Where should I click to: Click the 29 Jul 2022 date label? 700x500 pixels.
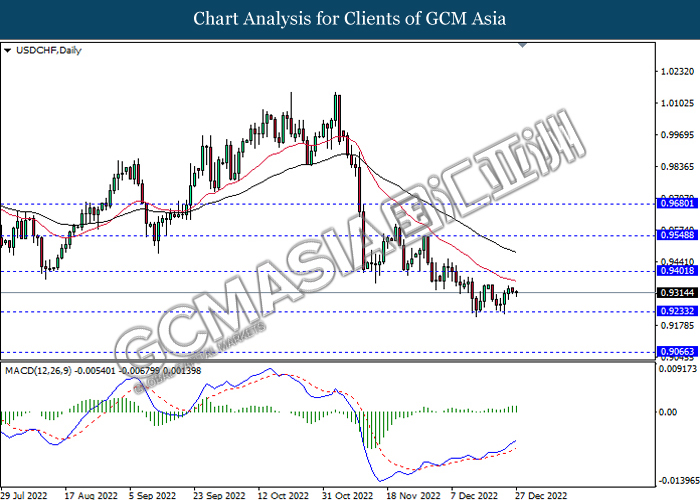pyautogui.click(x=24, y=495)
